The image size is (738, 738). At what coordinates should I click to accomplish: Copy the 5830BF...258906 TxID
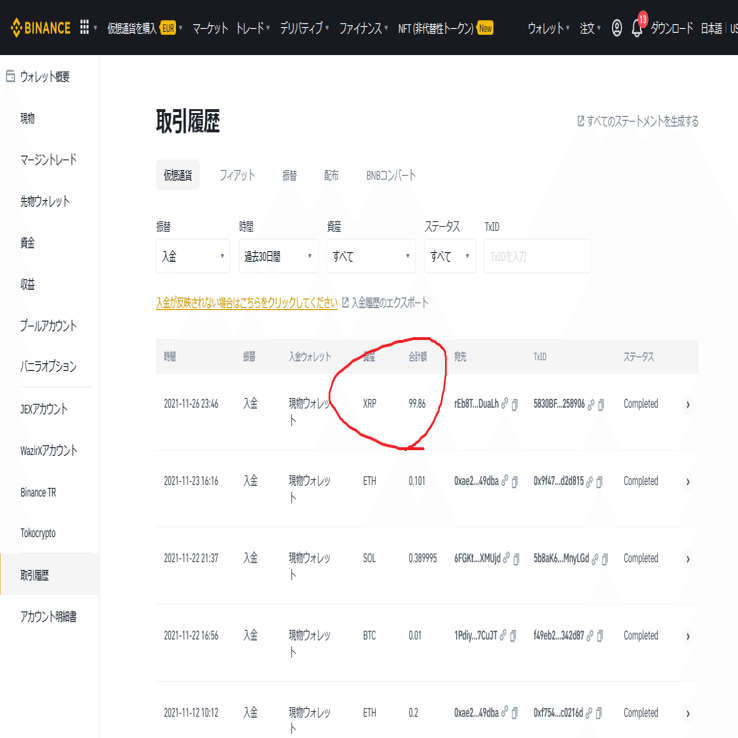tap(601, 404)
